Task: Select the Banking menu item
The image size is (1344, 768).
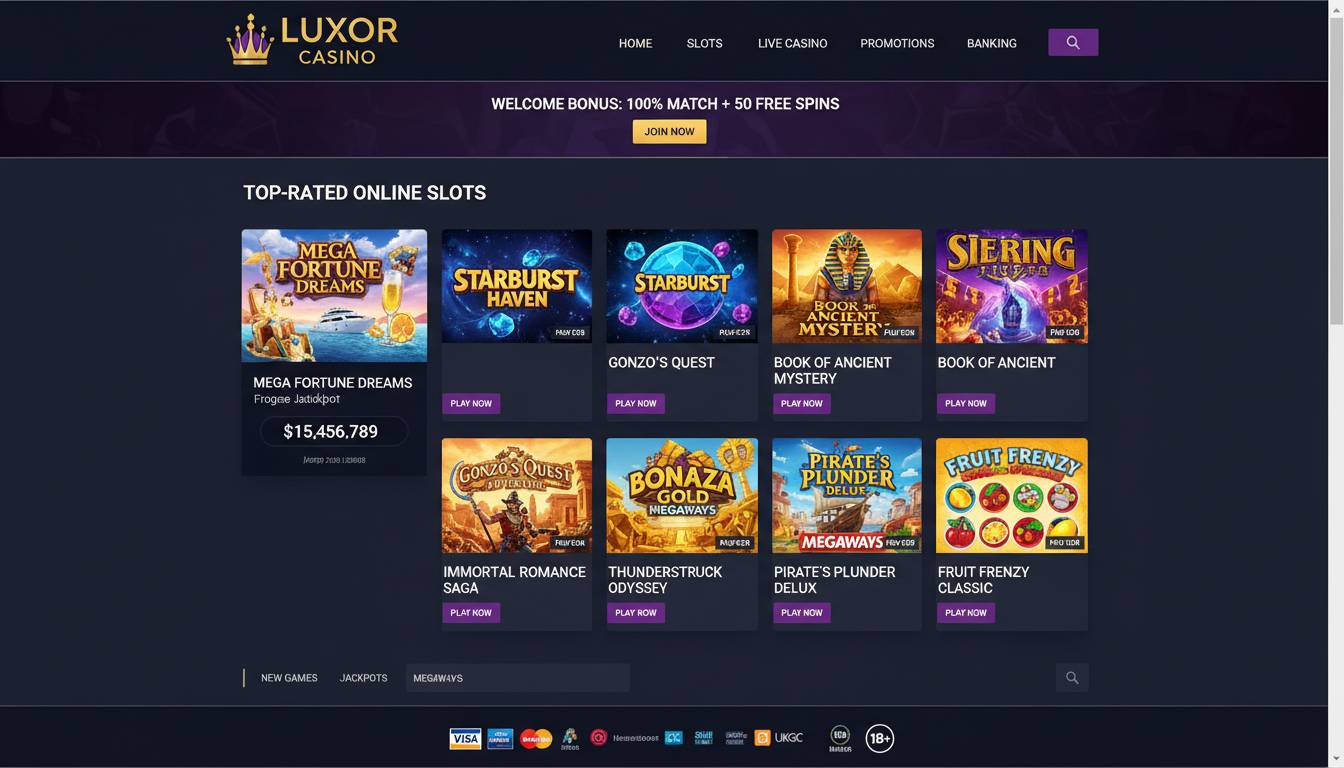Action: (x=991, y=43)
